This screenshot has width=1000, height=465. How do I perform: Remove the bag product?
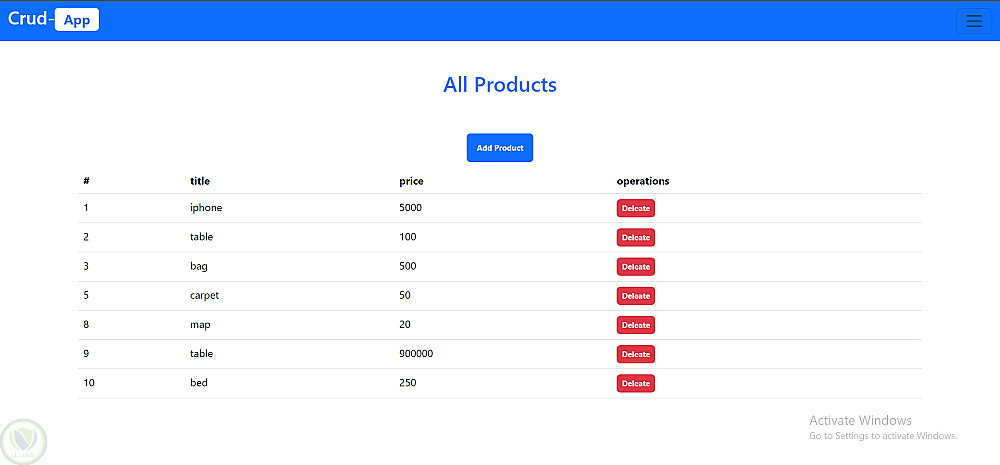click(x=635, y=267)
